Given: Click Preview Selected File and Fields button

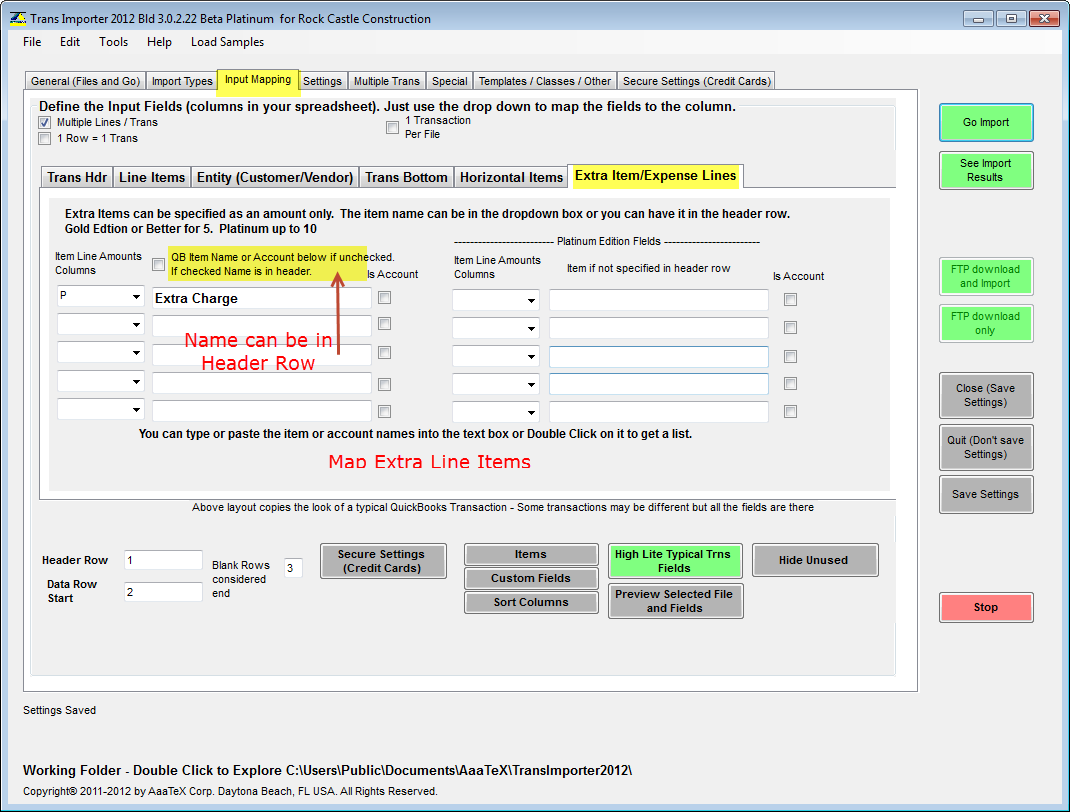Looking at the screenshot, I should tap(675, 601).
